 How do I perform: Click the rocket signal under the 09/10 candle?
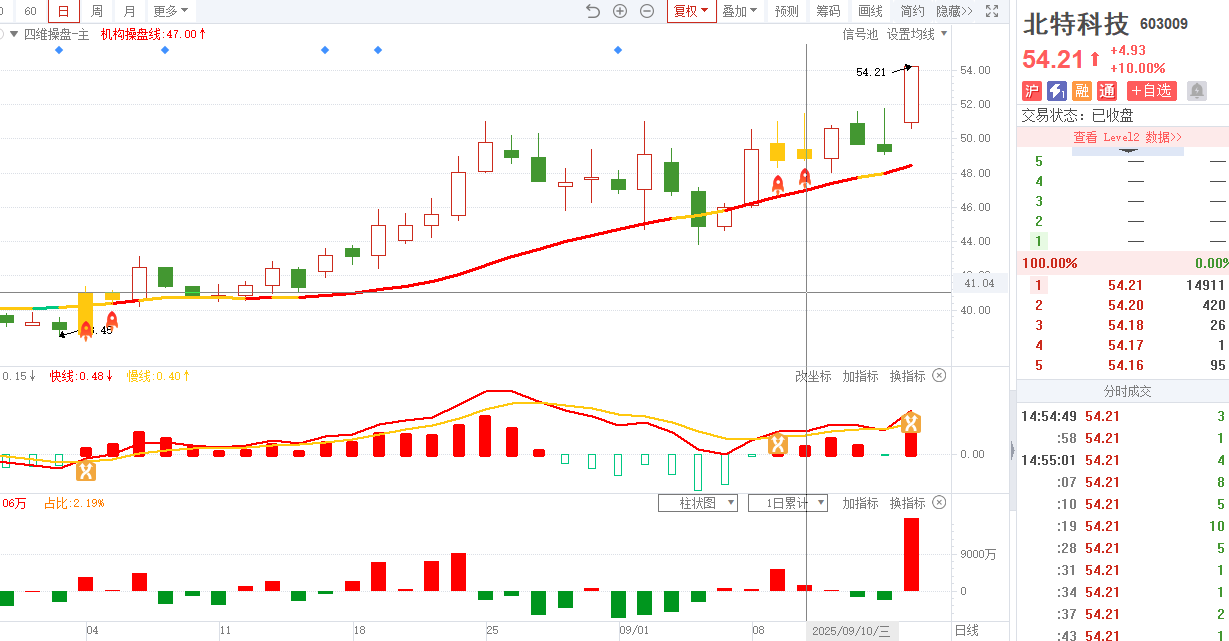tap(804, 178)
